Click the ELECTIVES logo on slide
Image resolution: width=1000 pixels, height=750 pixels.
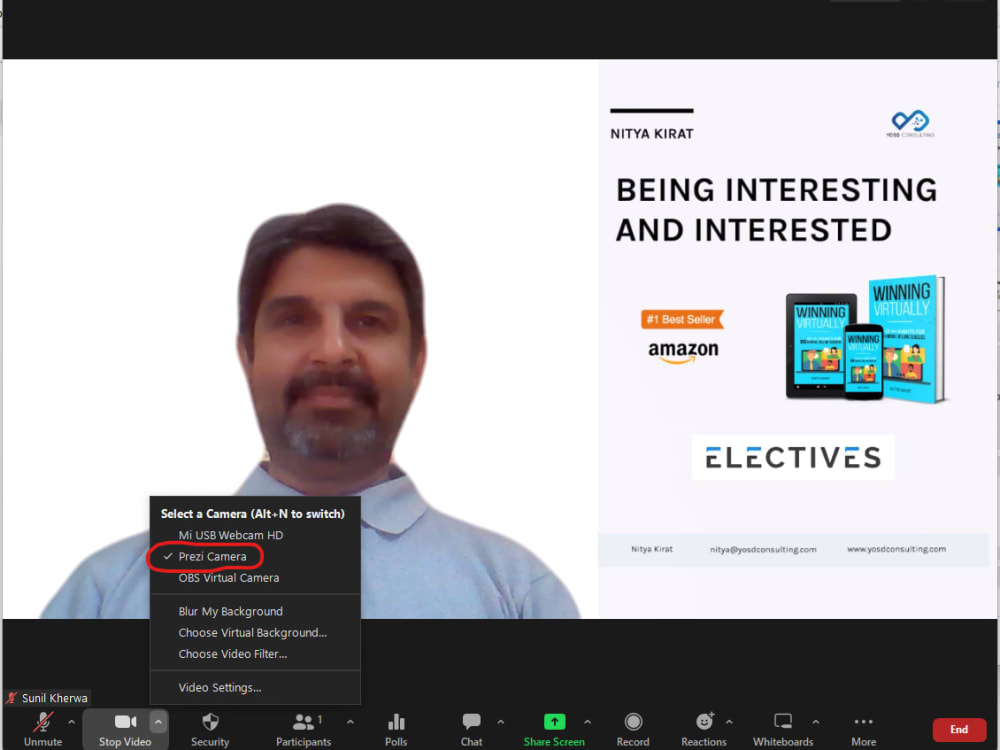pyautogui.click(x=793, y=457)
